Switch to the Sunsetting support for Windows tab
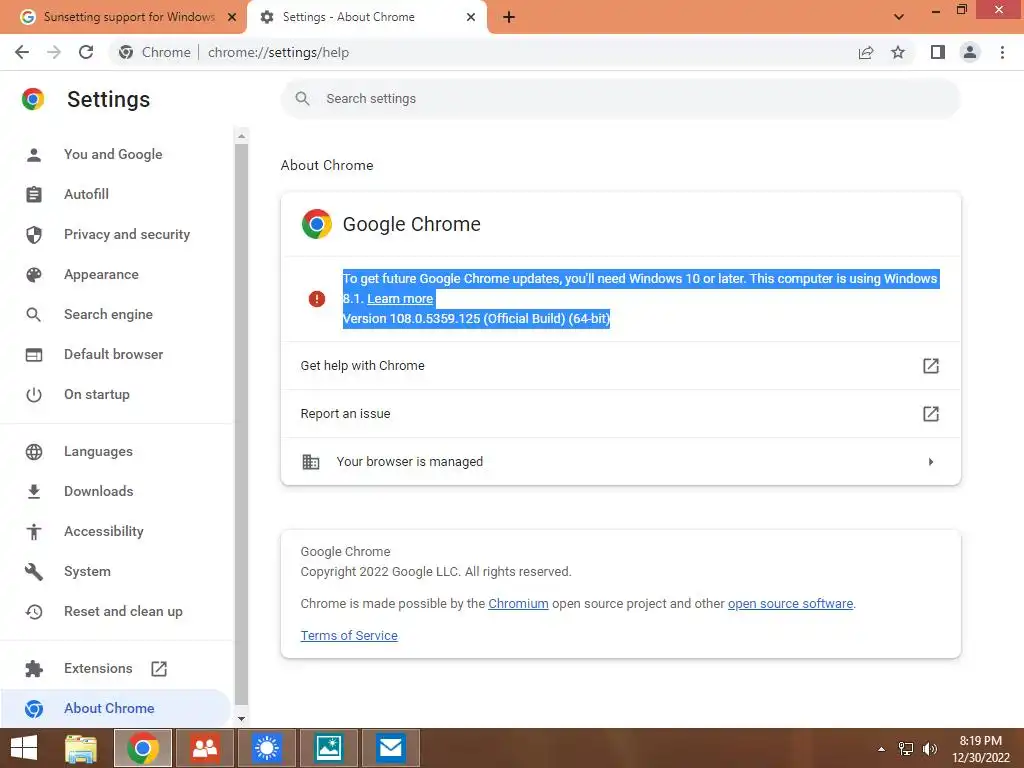 [122, 17]
